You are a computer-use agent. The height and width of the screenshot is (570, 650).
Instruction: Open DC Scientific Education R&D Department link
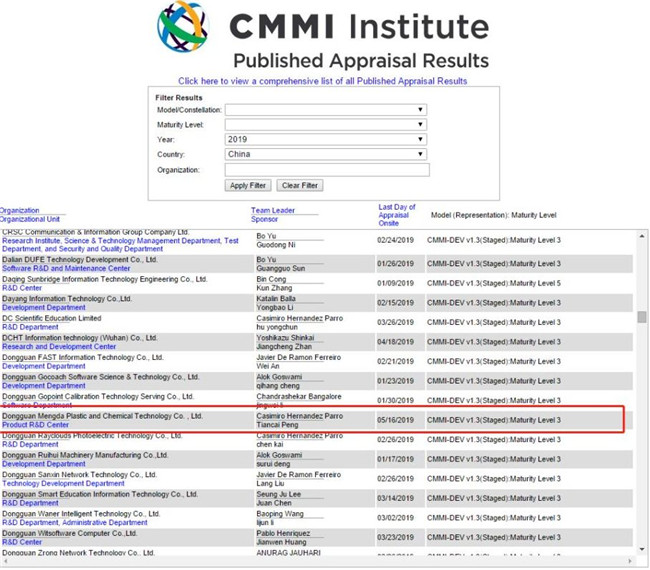click(30, 327)
